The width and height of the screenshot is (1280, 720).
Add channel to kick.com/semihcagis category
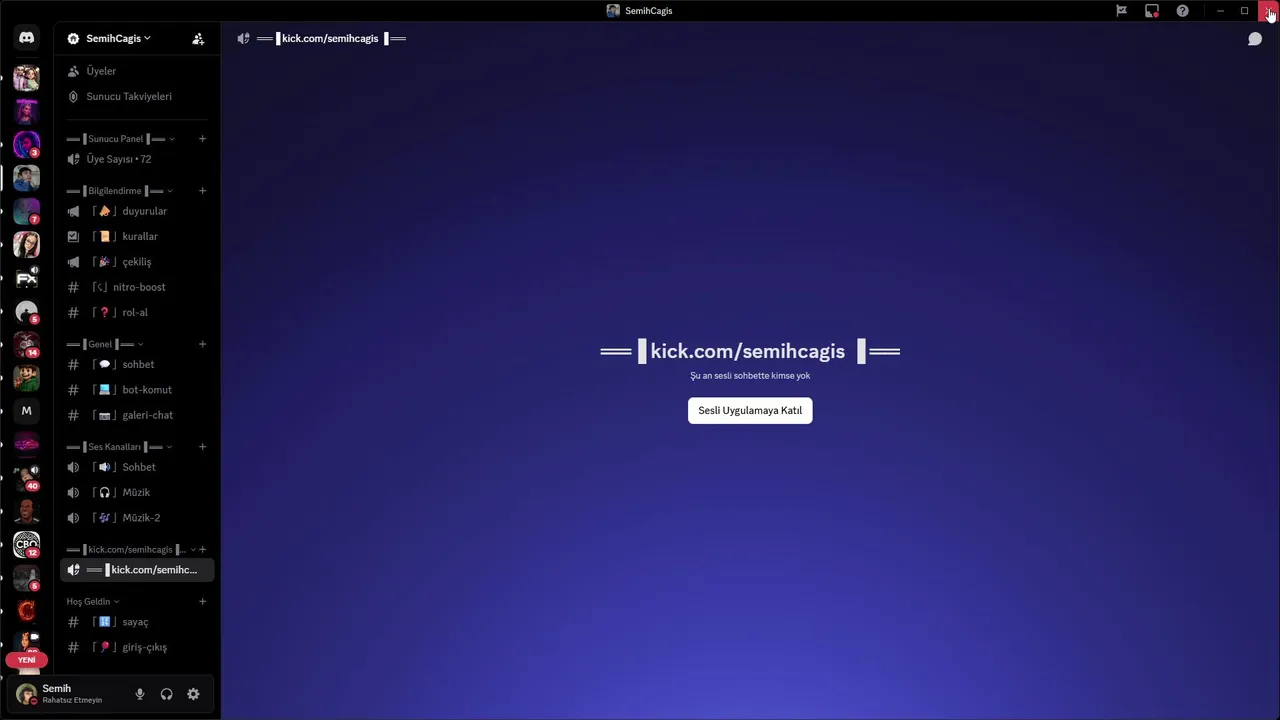point(202,550)
